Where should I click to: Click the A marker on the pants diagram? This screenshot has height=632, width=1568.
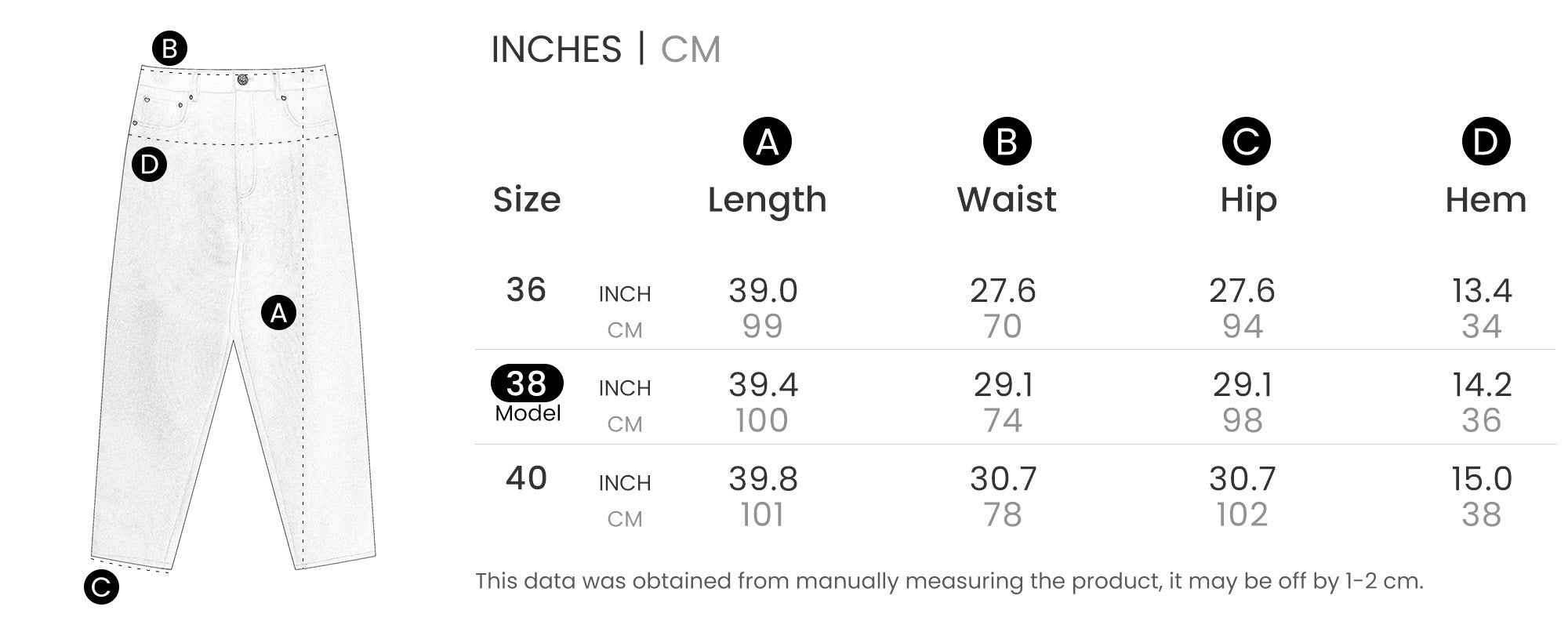tap(278, 313)
